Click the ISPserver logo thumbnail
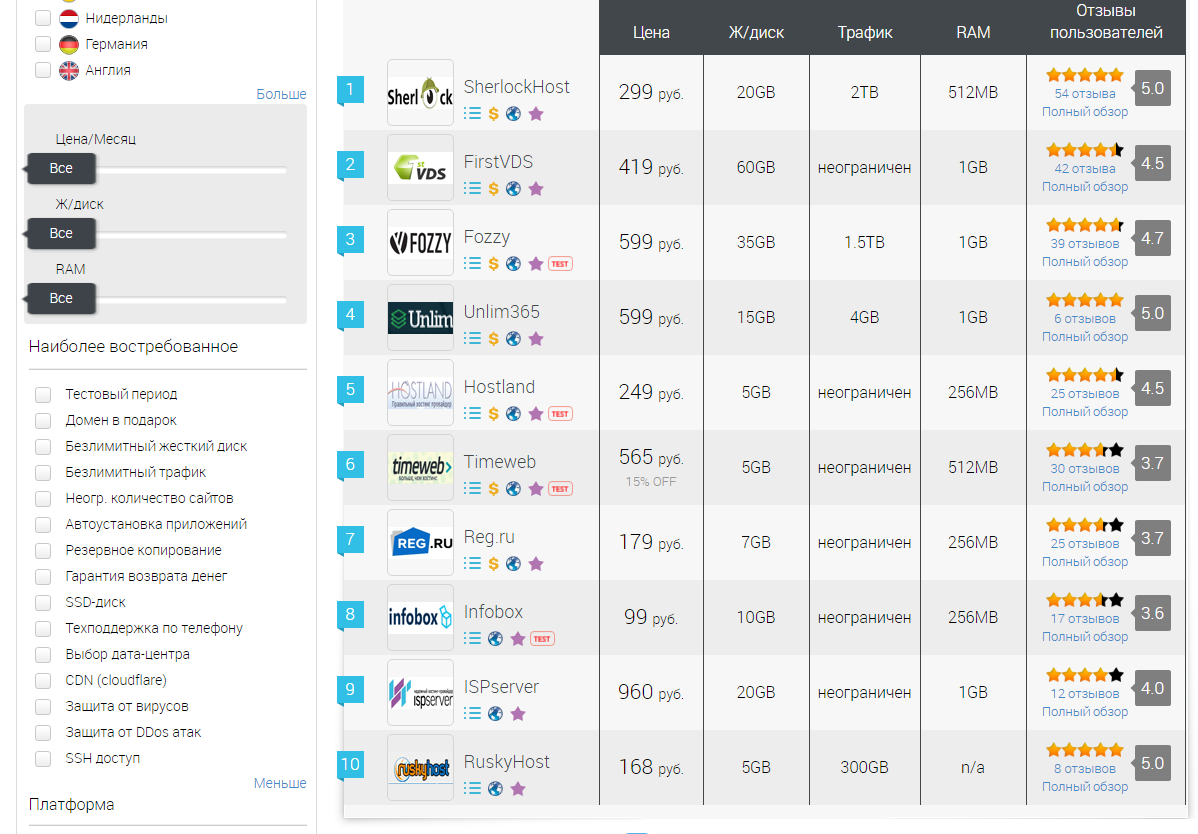This screenshot has height=834, width=1198. click(x=420, y=692)
